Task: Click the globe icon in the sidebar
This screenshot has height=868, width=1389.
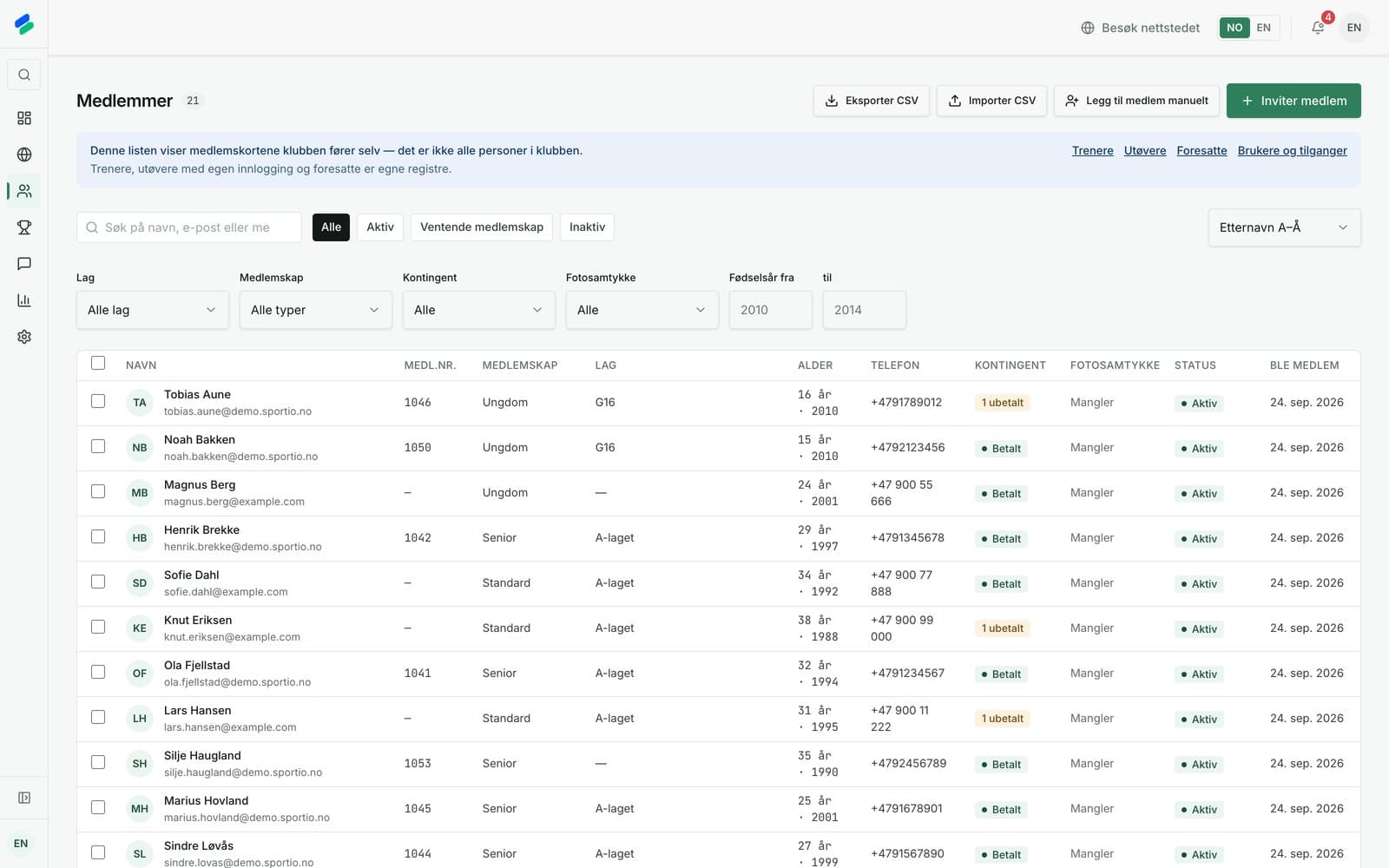Action: (x=24, y=155)
